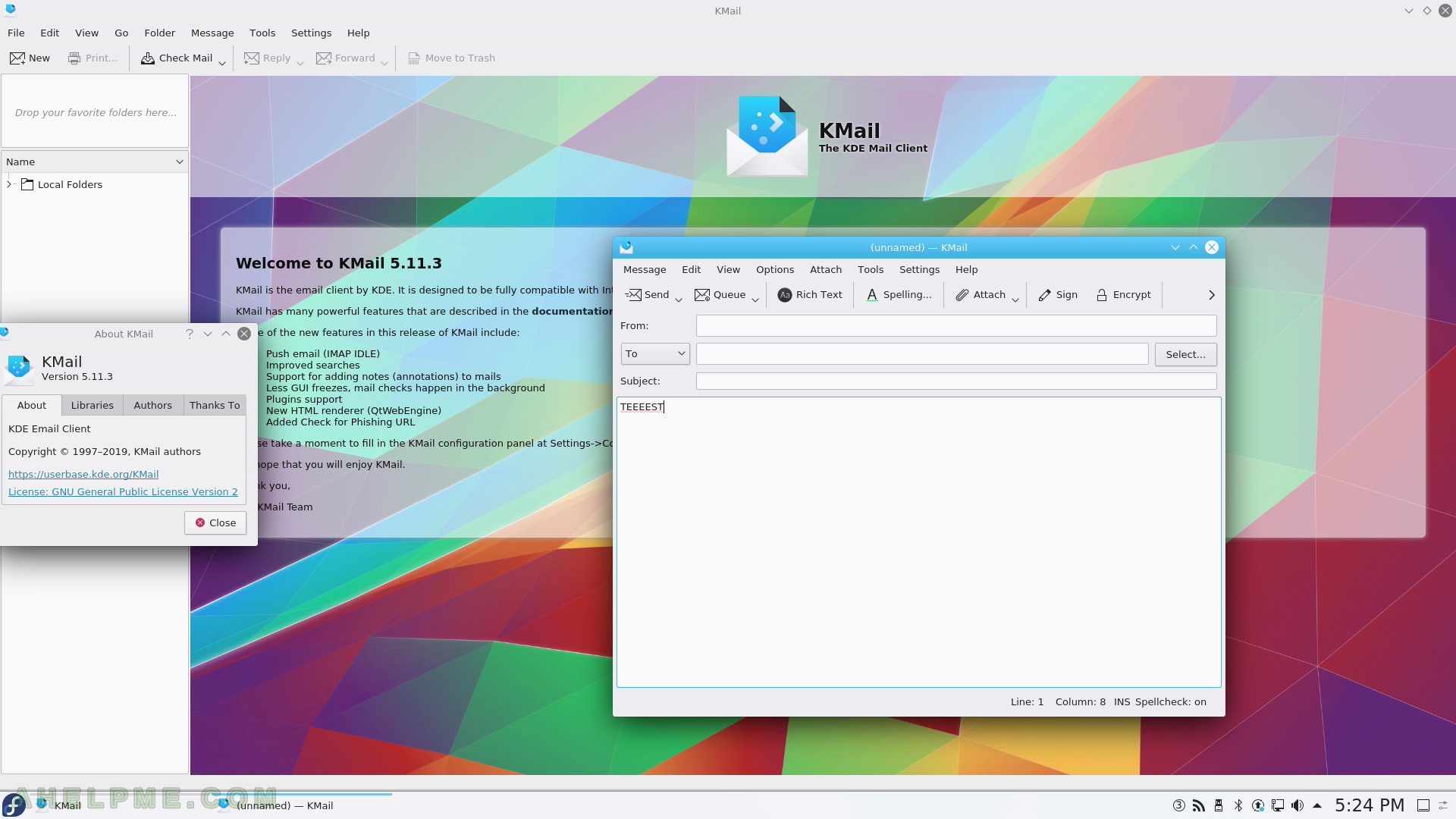Open the Queue dropdown arrow
Screen dimensions: 1456x819
pos(755,299)
